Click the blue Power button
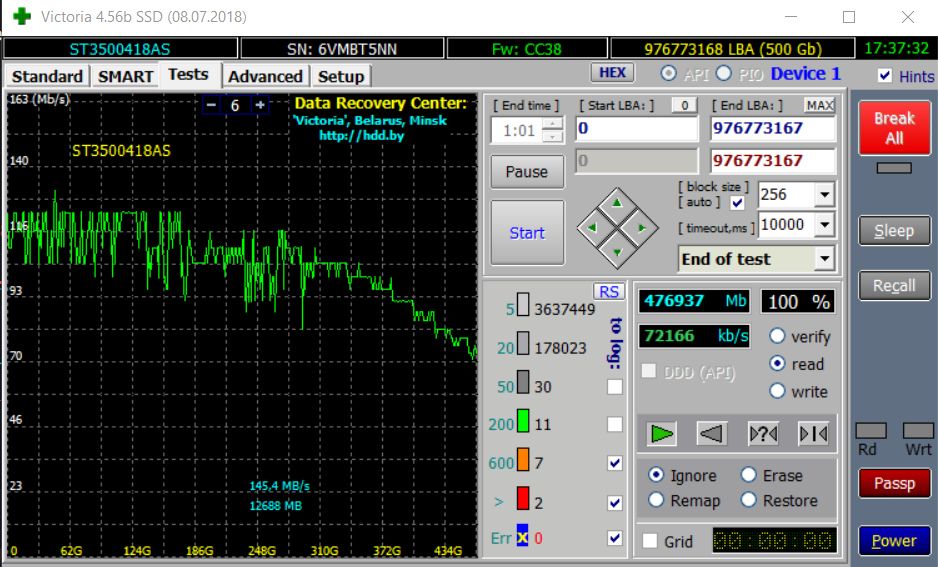The width and height of the screenshot is (938, 567). pyautogui.click(x=894, y=541)
